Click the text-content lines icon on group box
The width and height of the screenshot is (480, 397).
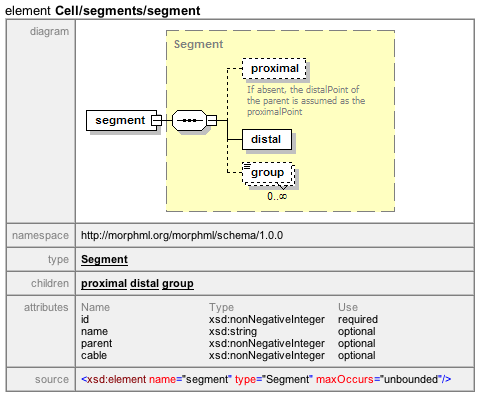(x=247, y=166)
